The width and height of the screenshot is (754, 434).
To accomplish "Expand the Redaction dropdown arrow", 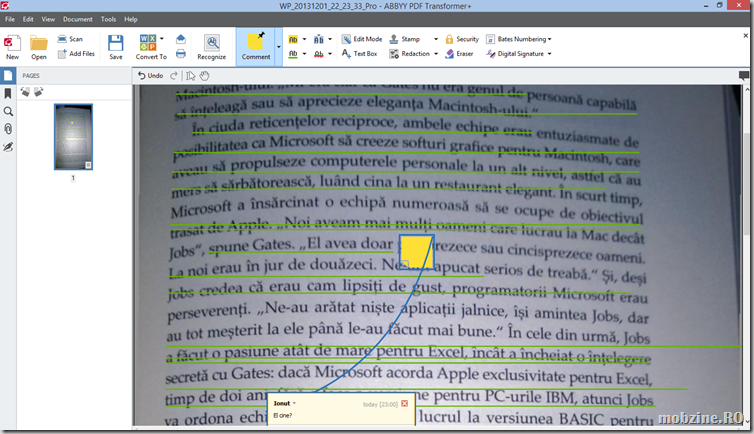I will coord(436,54).
